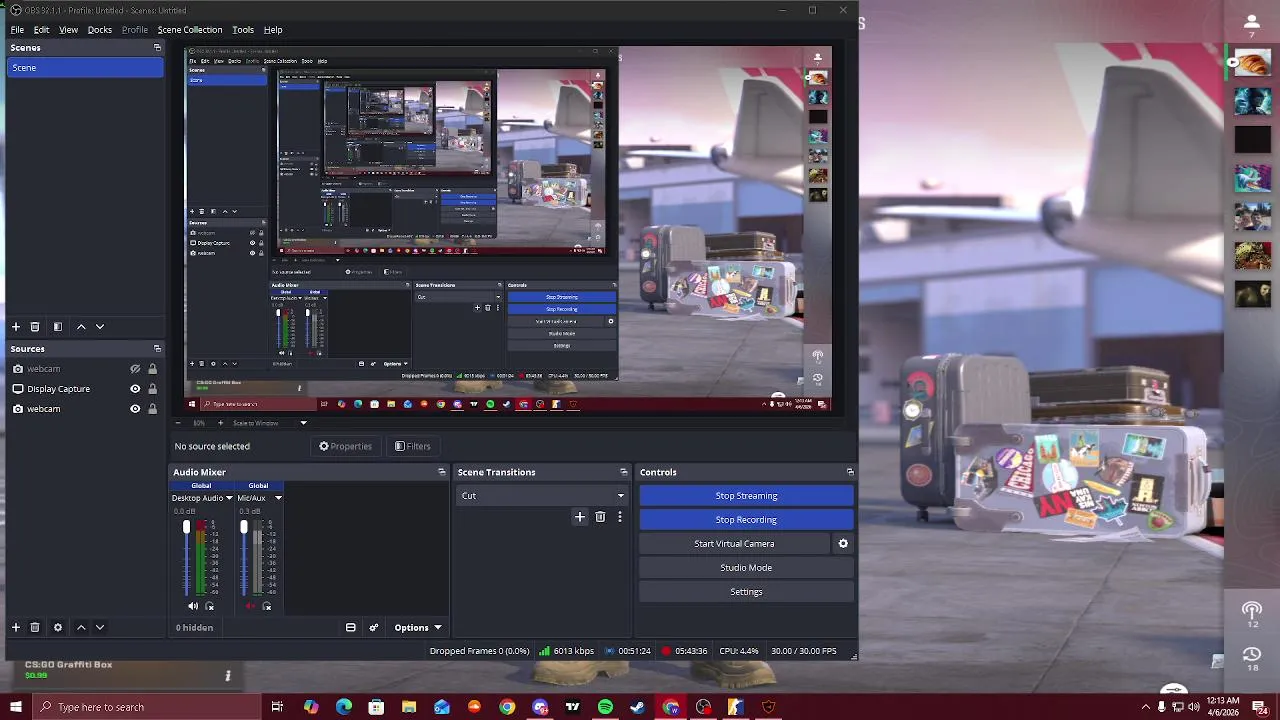Open the source Filters button

pyautogui.click(x=412, y=446)
